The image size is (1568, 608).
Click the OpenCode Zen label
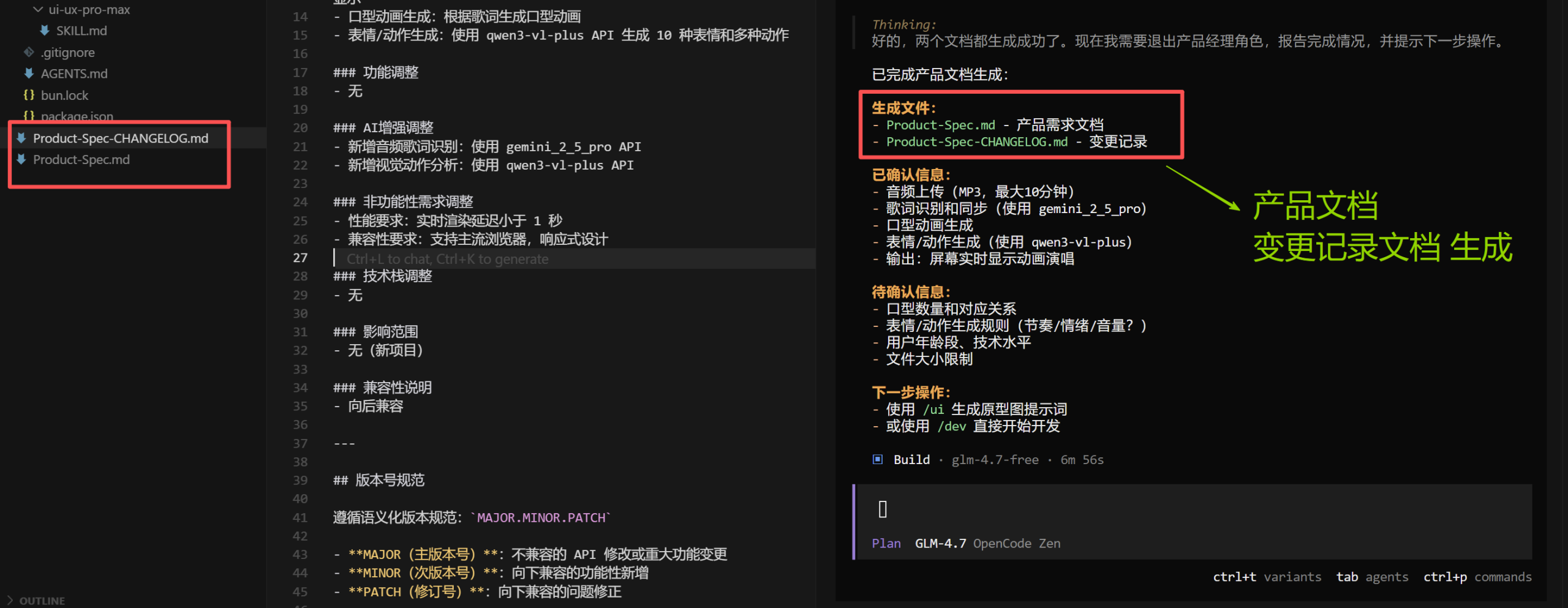(1016, 543)
